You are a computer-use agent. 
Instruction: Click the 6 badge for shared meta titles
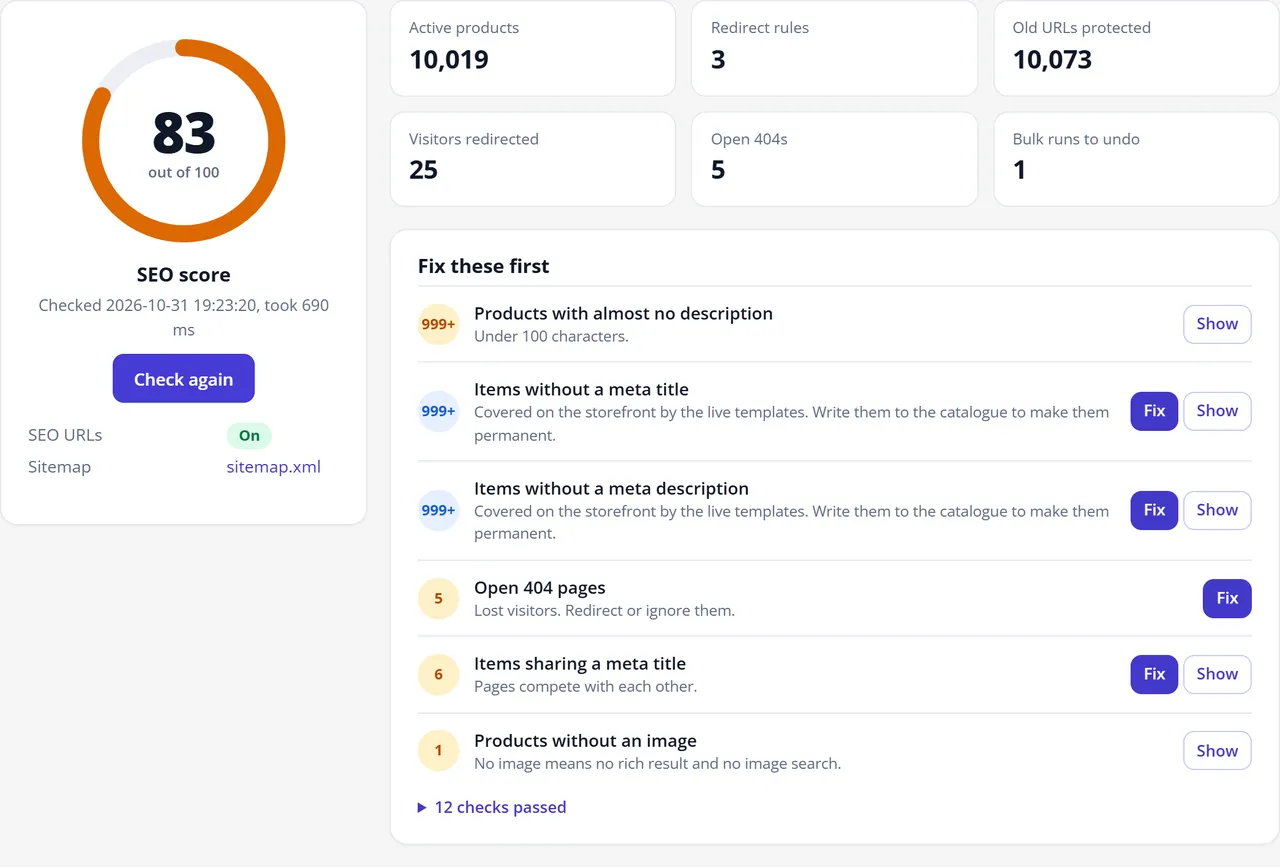point(438,674)
